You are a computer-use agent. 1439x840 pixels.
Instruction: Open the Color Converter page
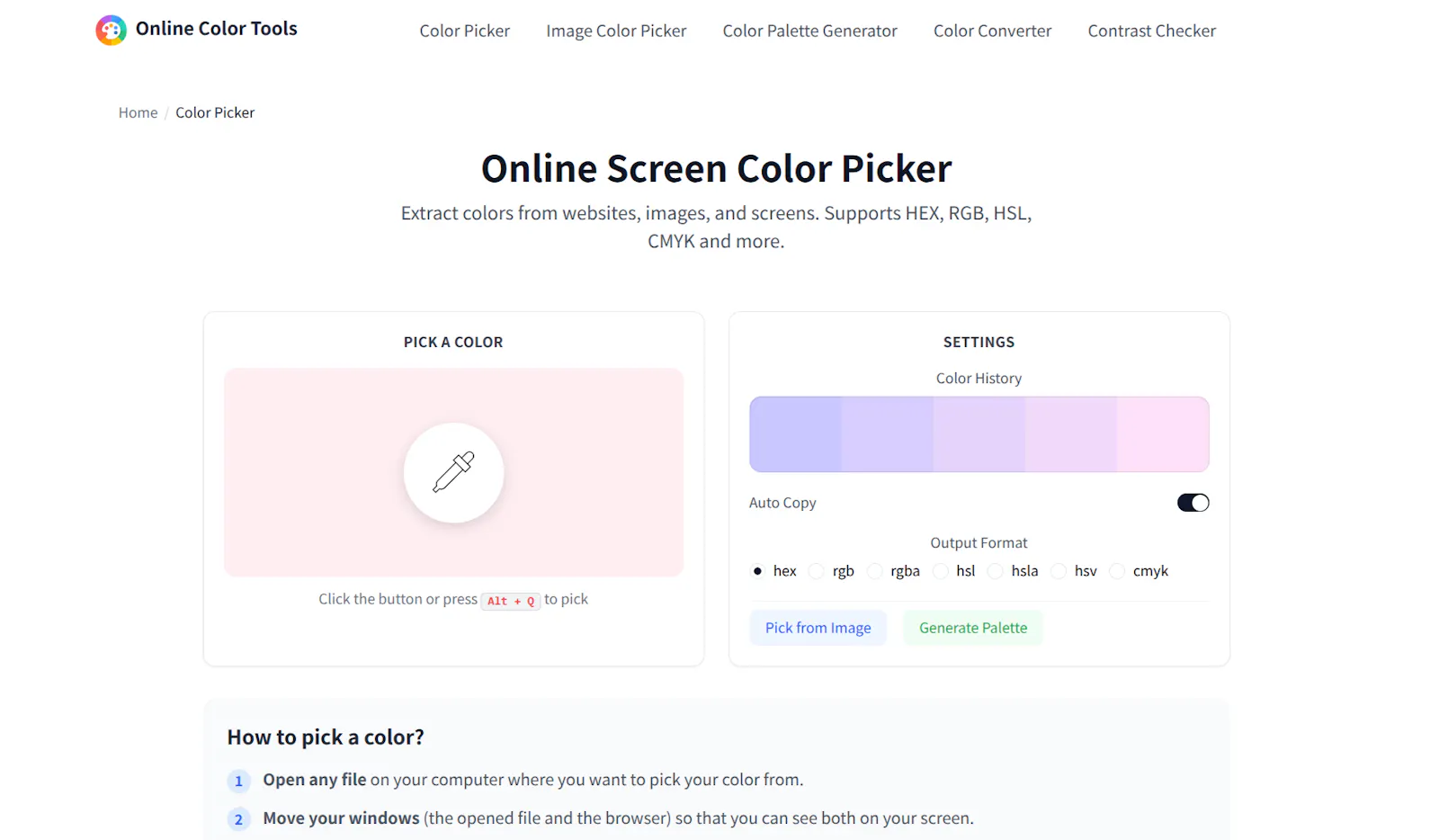click(992, 31)
